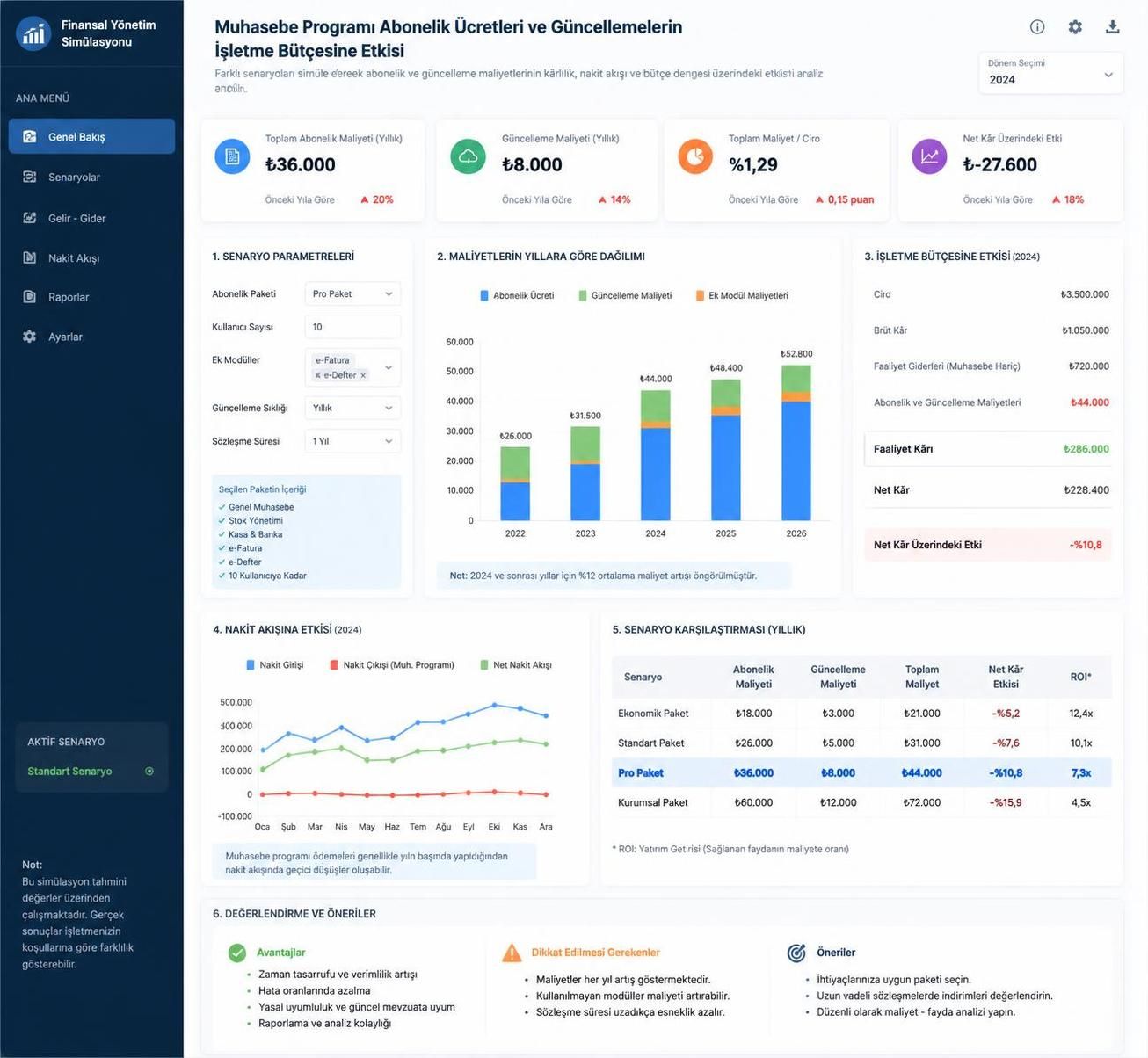This screenshot has width=1148, height=1058.
Task: Click the orange pie chart icon on the Toplam Maliyet card
Action: click(x=695, y=156)
